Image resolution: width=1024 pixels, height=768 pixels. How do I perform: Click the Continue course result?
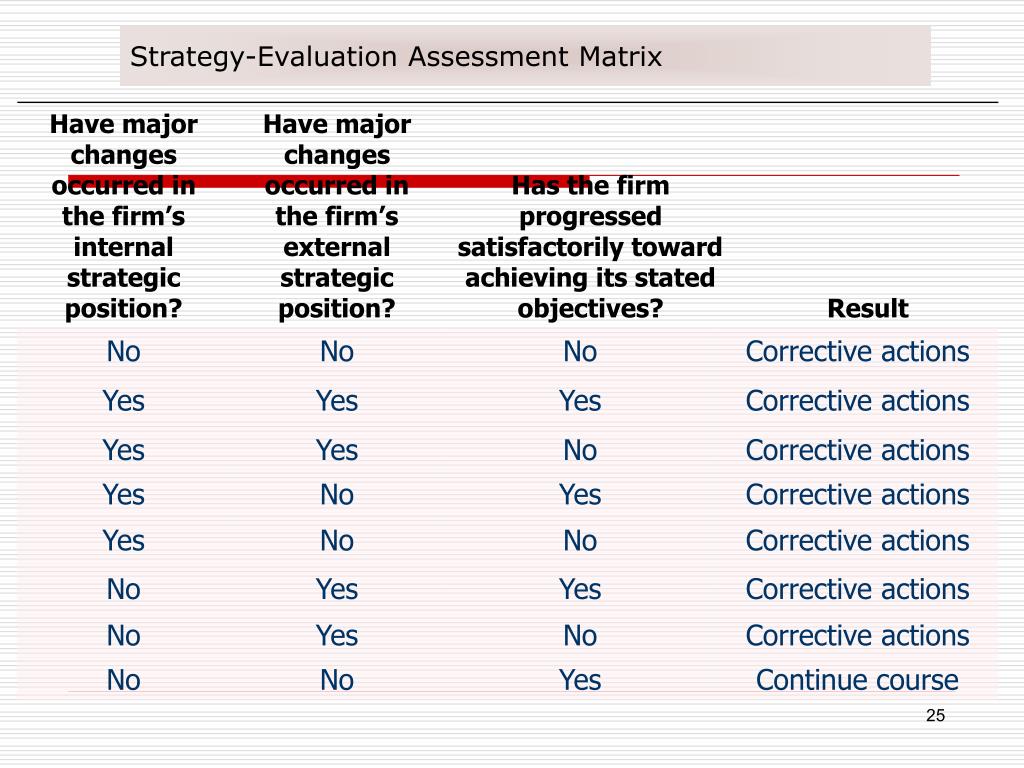click(857, 680)
